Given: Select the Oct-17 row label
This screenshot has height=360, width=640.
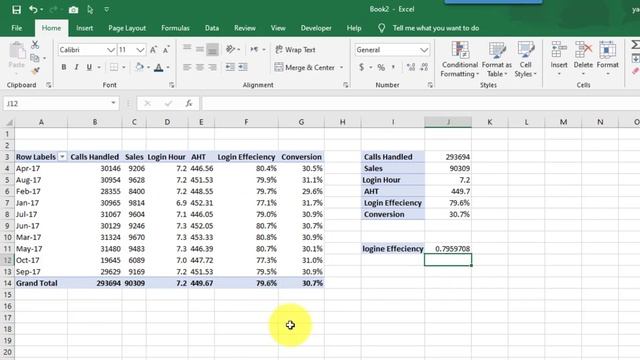Looking at the screenshot, I should 41,260.
